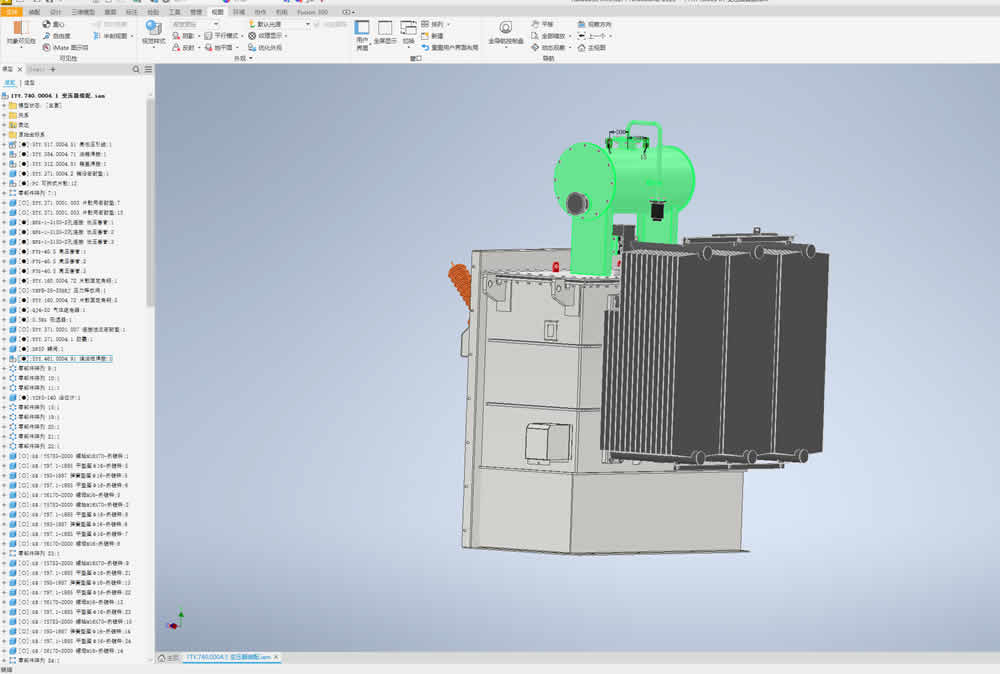Expand the ITY.461.0004.51 highlighted component
The height and width of the screenshot is (674, 1000).
[4, 359]
